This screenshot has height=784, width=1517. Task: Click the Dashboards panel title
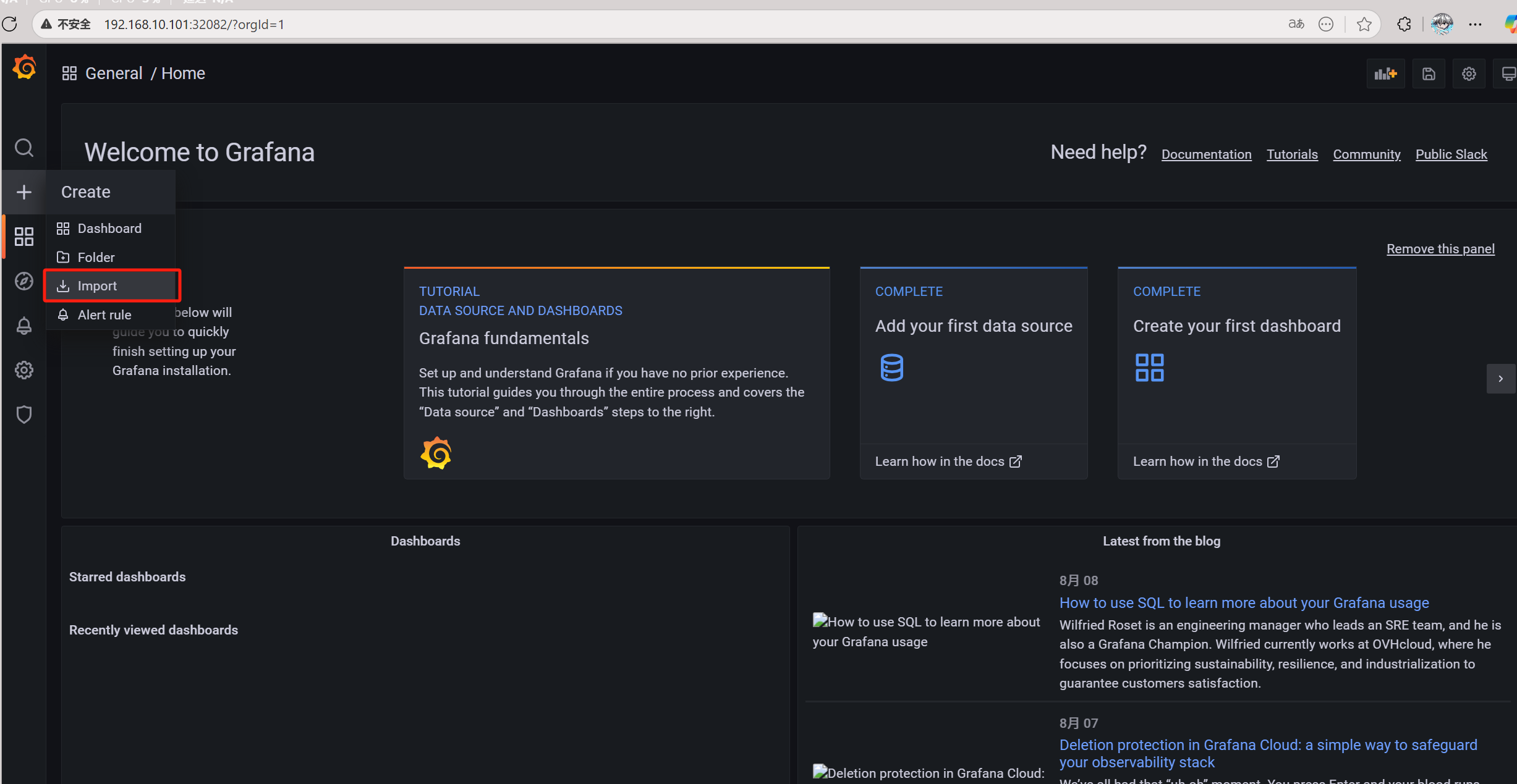point(425,541)
